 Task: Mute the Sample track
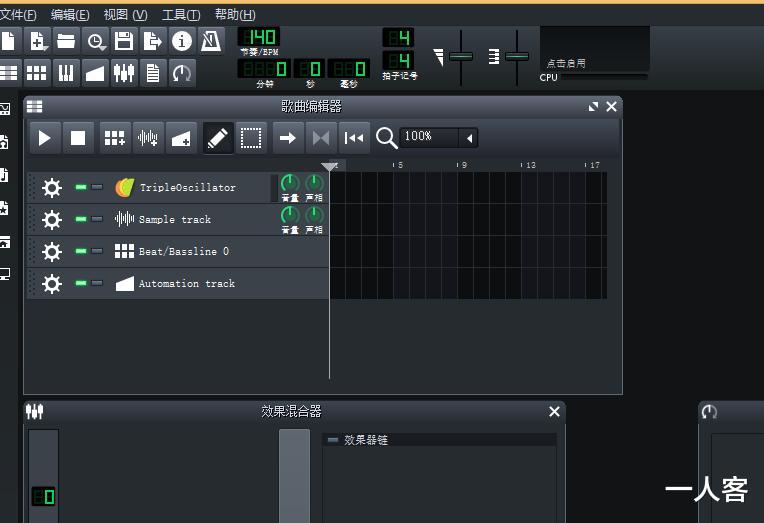click(x=81, y=219)
